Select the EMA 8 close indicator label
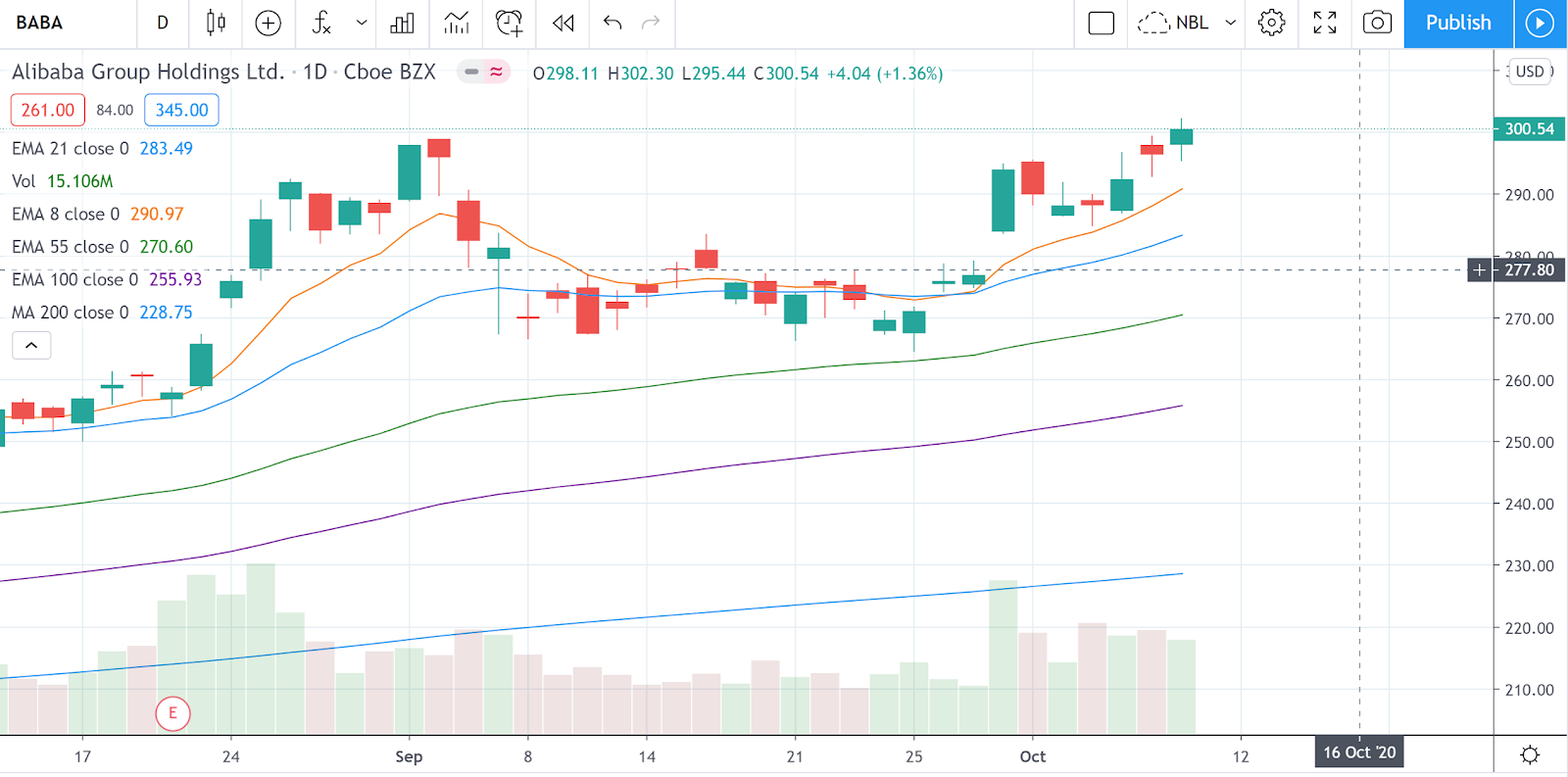The width and height of the screenshot is (1568, 777). coord(66,214)
